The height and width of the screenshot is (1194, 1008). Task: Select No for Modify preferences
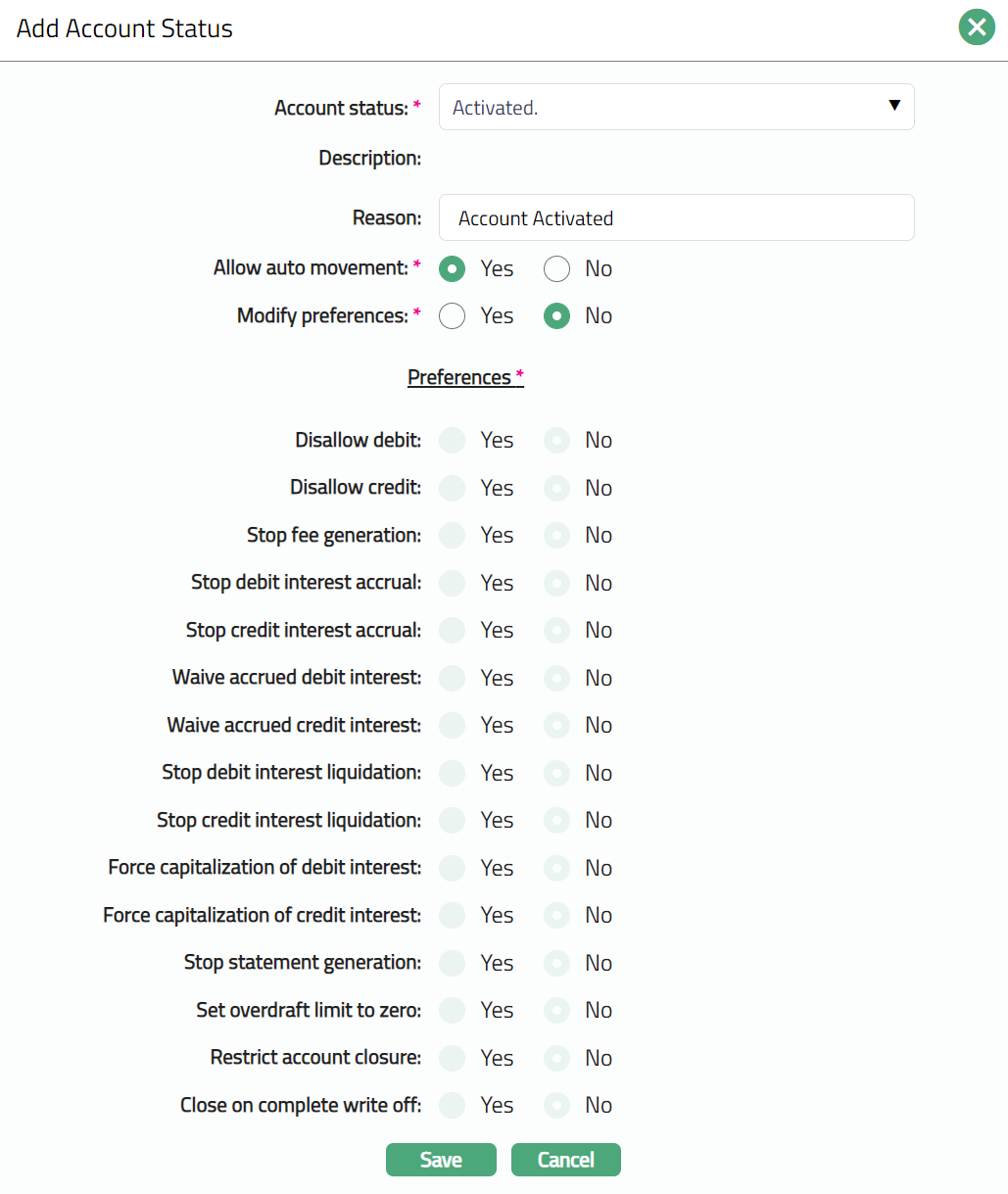click(x=557, y=315)
